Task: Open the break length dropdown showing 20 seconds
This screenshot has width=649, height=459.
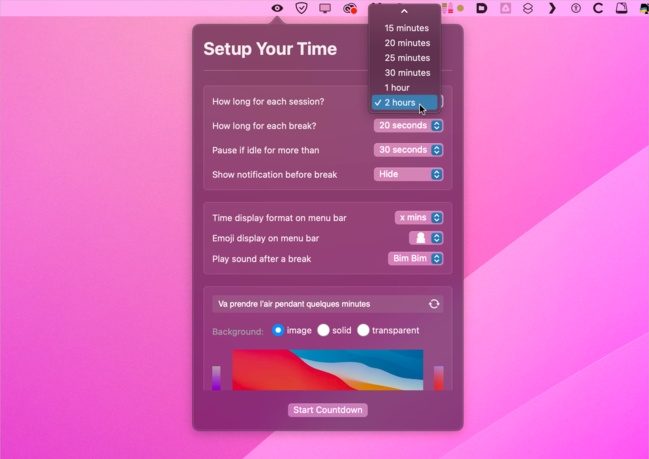Action: point(408,126)
